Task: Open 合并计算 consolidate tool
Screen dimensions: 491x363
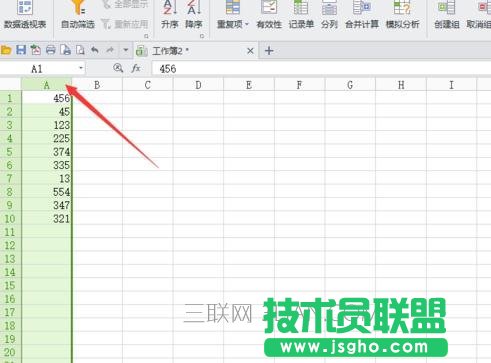Action: tap(362, 15)
